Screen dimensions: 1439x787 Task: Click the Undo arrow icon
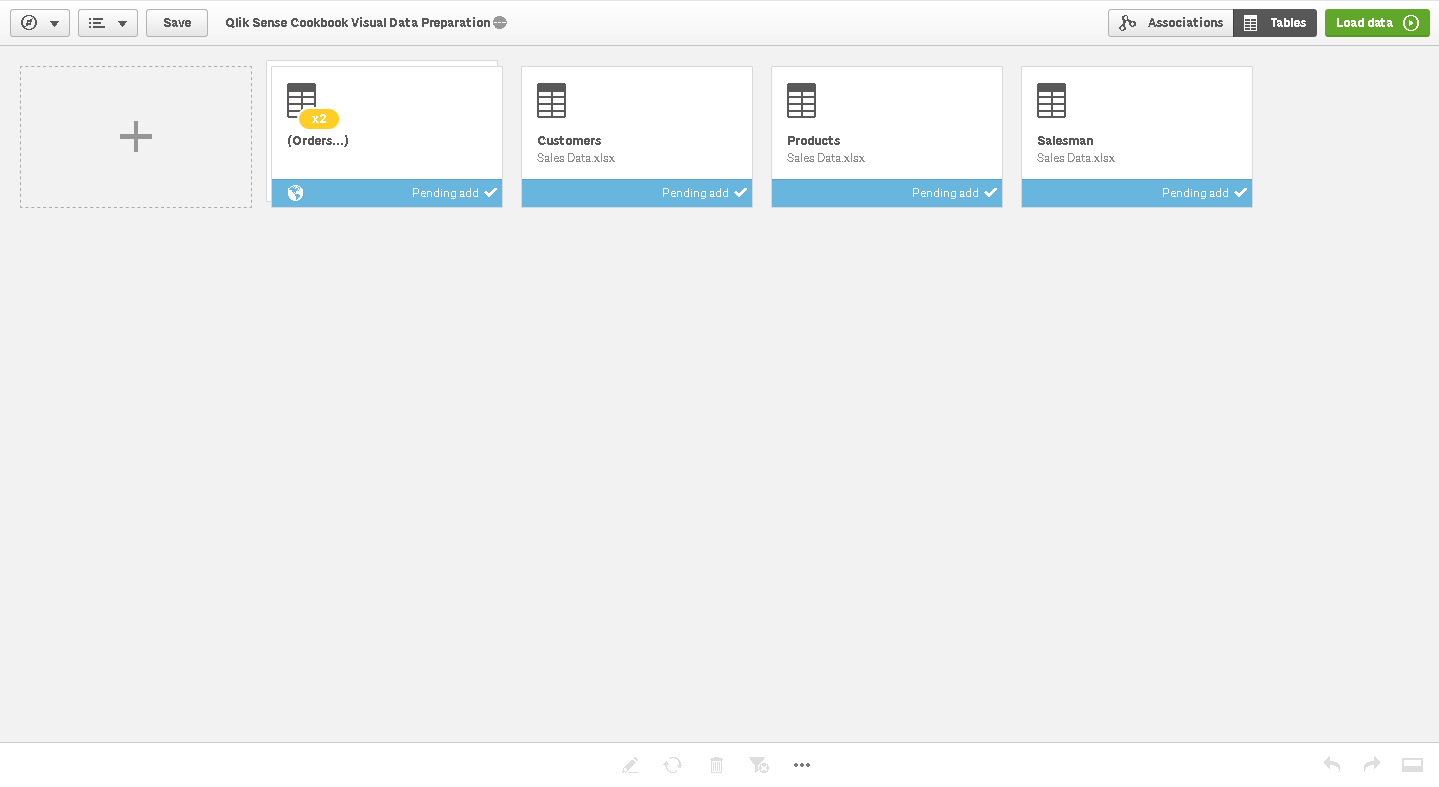click(x=1332, y=765)
